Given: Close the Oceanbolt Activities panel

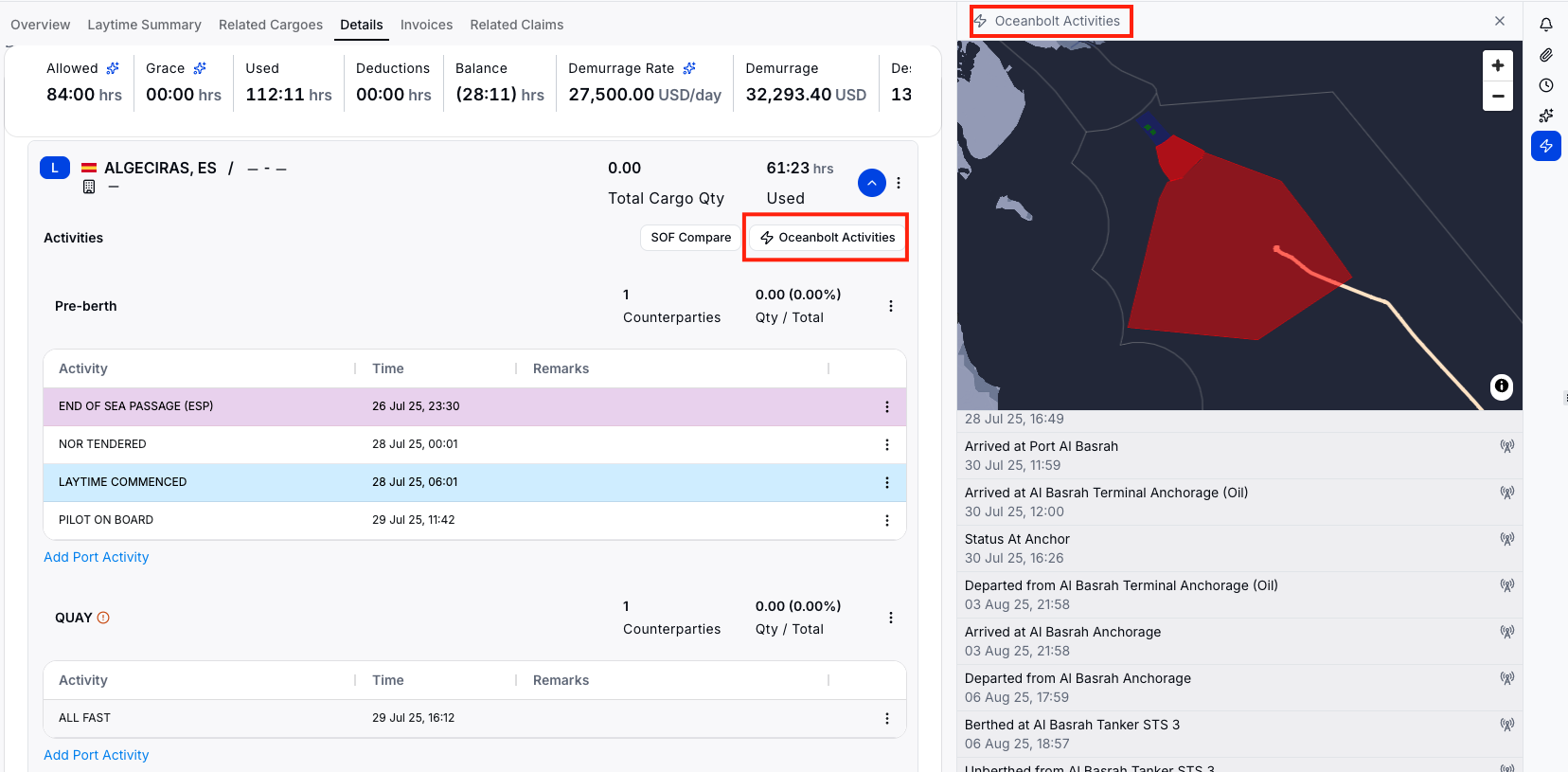Looking at the screenshot, I should pos(1499,21).
